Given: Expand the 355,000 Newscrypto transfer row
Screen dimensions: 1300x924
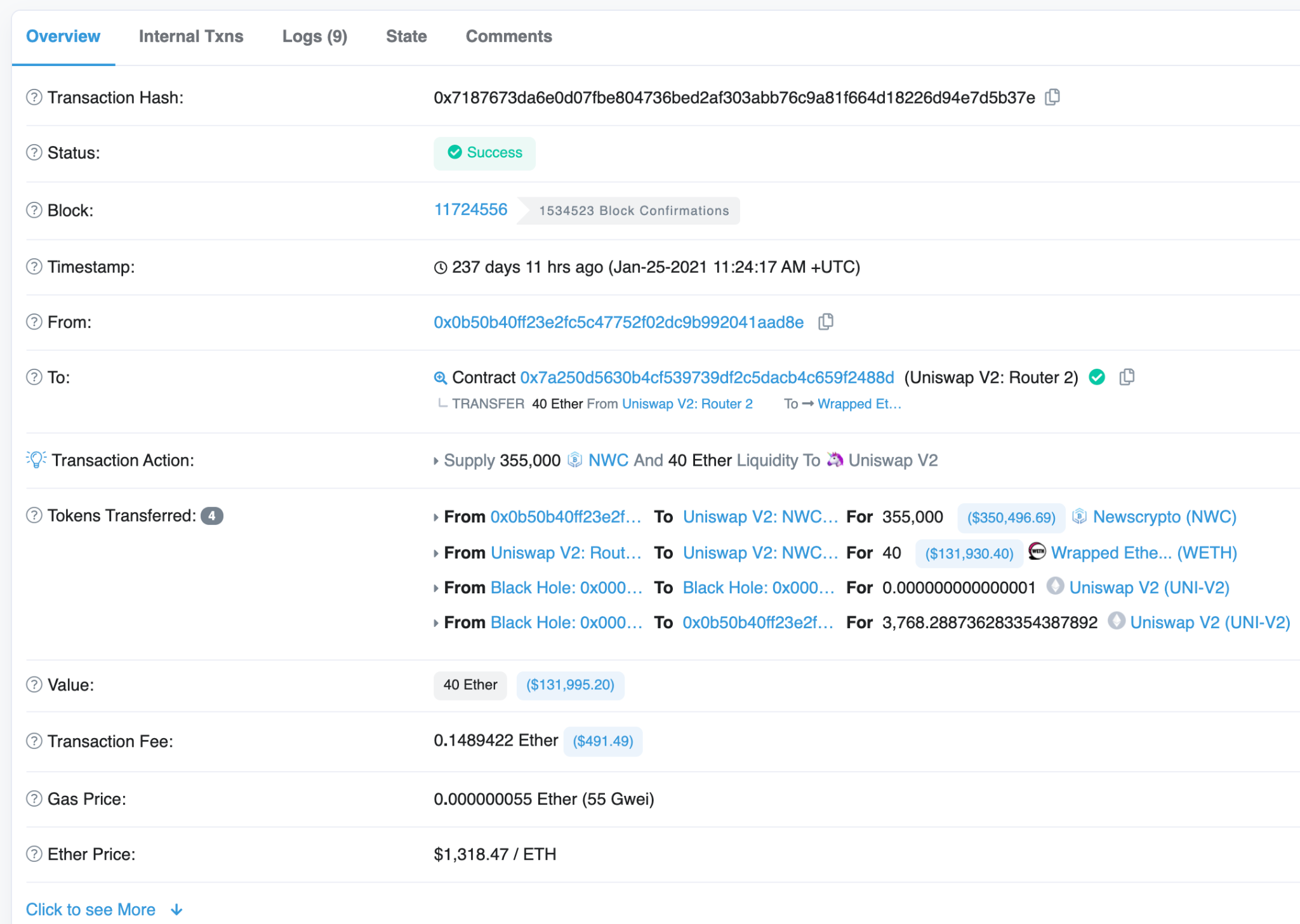Looking at the screenshot, I should [436, 517].
